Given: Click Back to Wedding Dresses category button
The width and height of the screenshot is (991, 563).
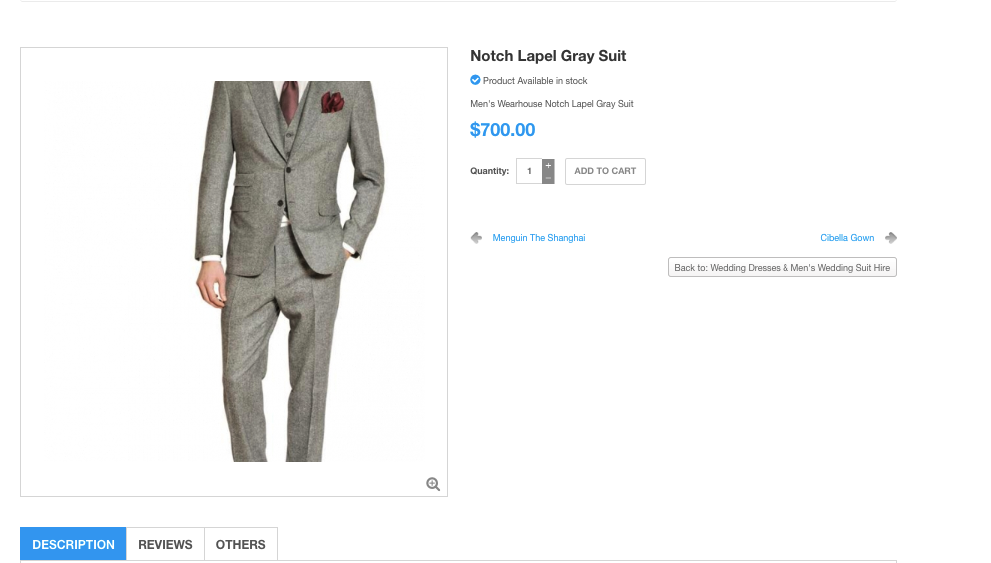Looking at the screenshot, I should (x=782, y=268).
